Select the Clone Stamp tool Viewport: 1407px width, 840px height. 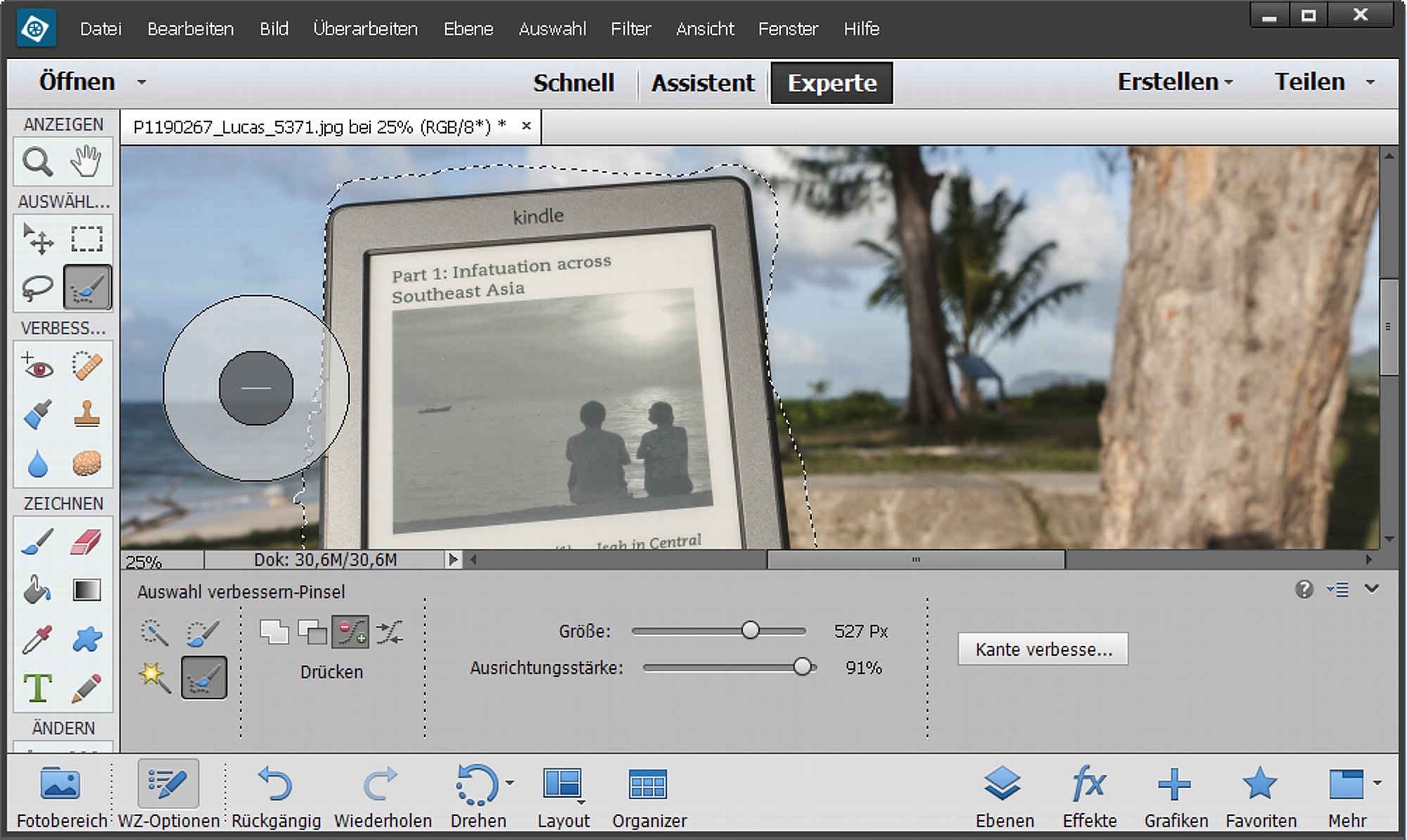[x=86, y=414]
